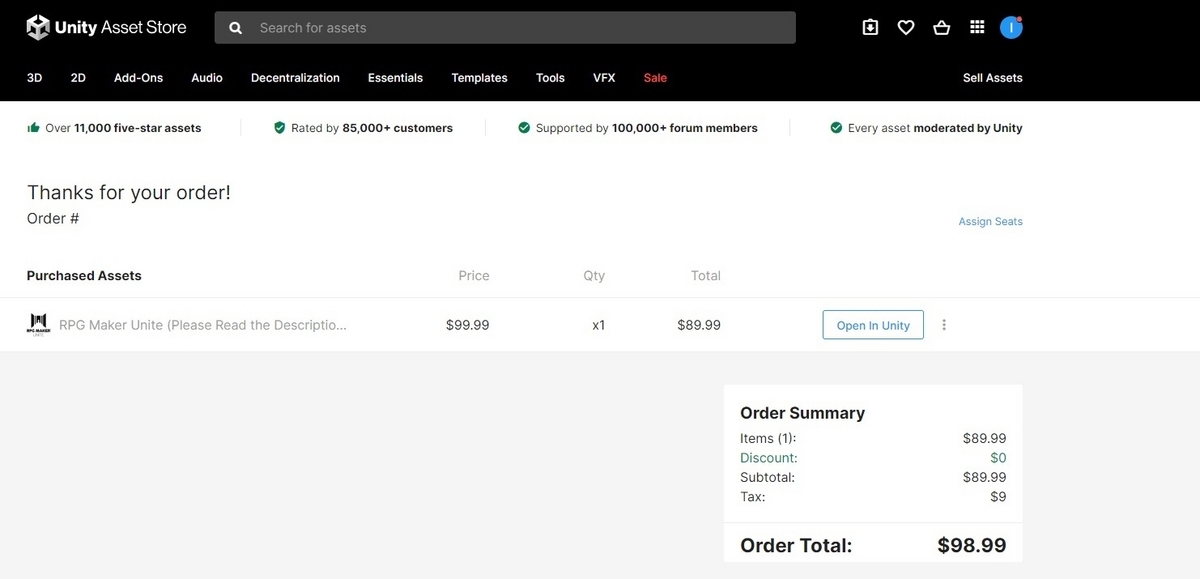Open the RPG Maker Unite asset title
This screenshot has height=579, width=1200.
[203, 325]
